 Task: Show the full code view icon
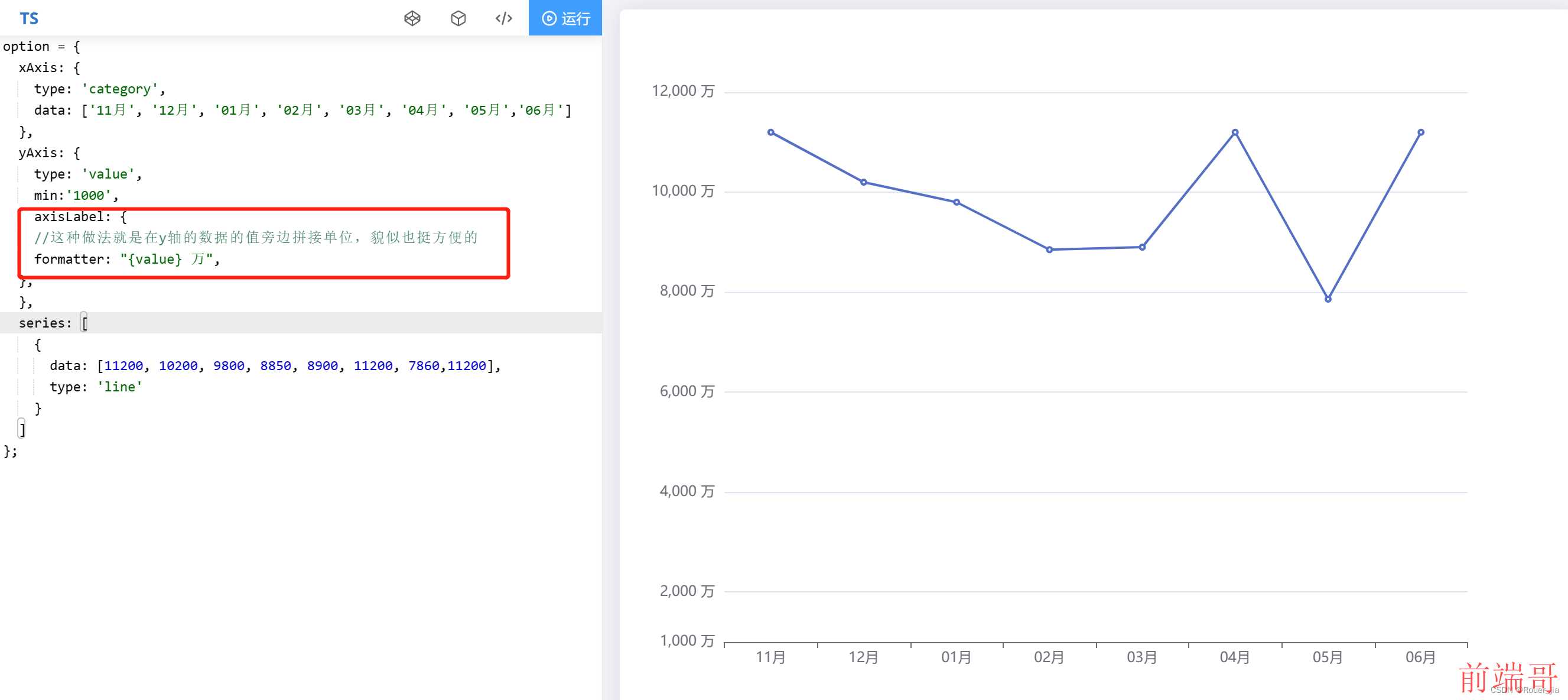pyautogui.click(x=504, y=18)
